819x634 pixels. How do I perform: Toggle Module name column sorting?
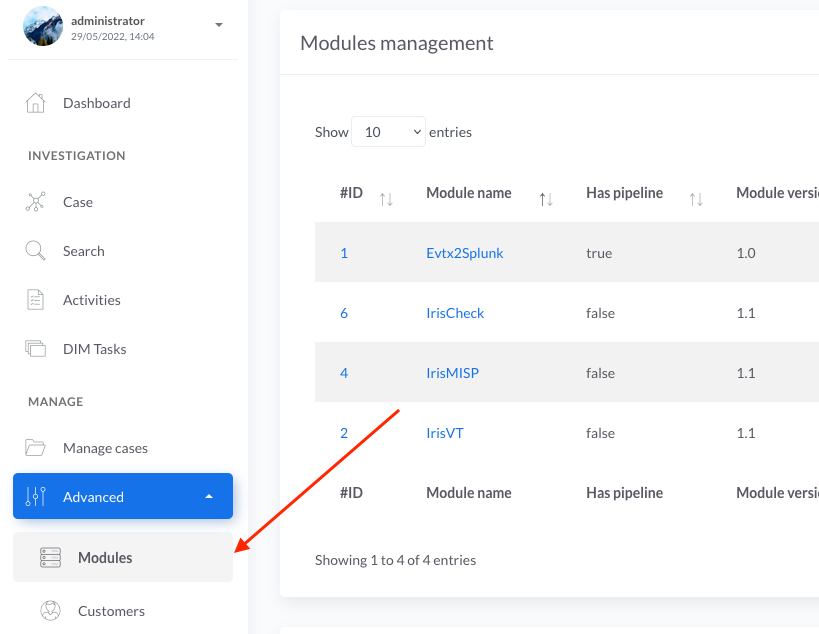(x=546, y=199)
